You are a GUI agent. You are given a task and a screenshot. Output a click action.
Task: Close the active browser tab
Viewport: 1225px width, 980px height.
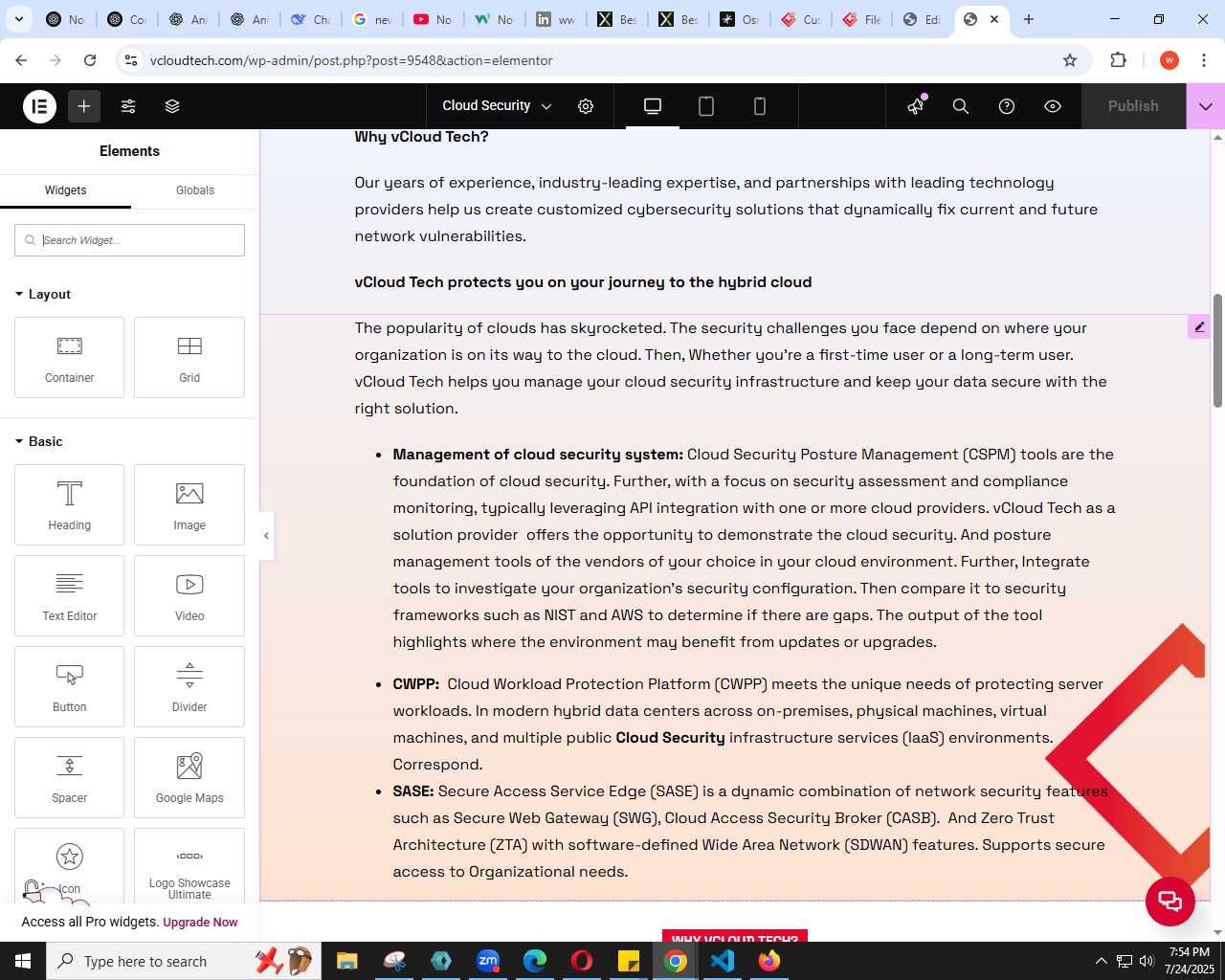click(x=994, y=19)
